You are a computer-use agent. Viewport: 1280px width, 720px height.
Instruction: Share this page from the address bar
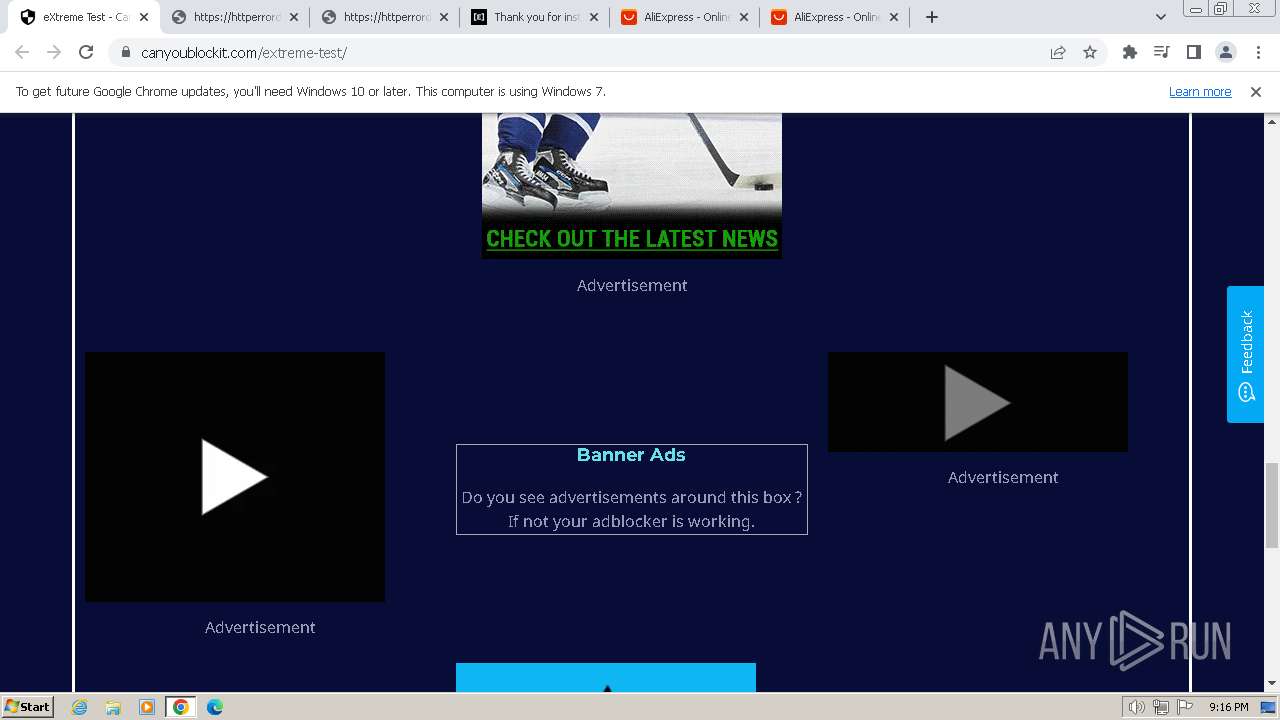point(1058,52)
